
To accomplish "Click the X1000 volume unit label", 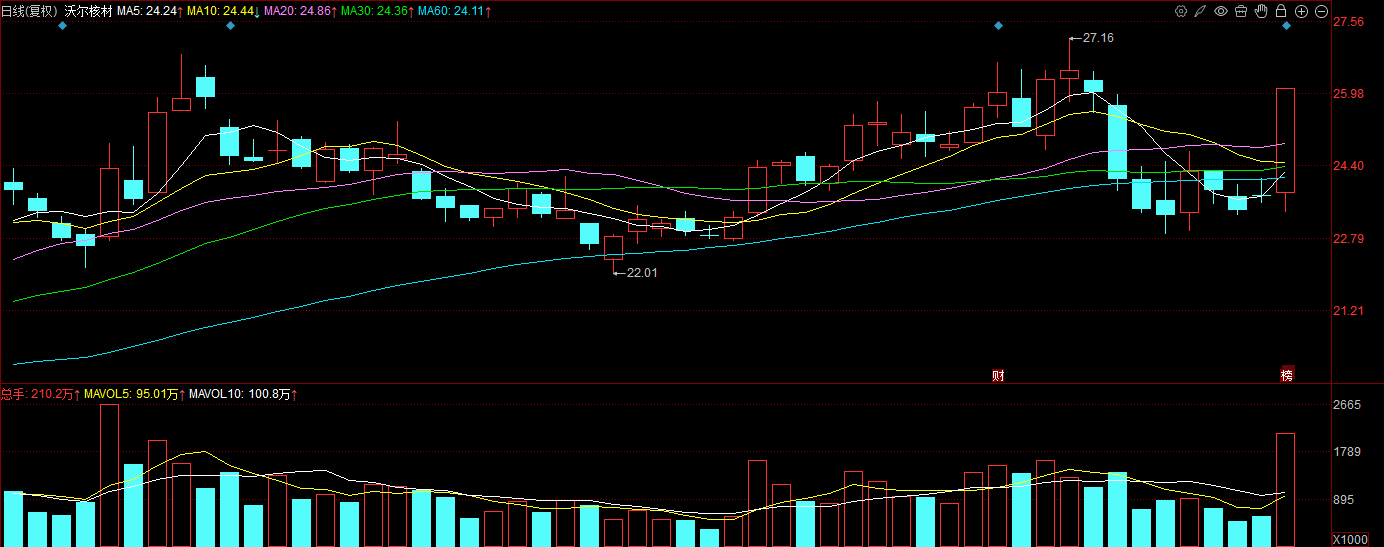I will tap(1350, 539).
